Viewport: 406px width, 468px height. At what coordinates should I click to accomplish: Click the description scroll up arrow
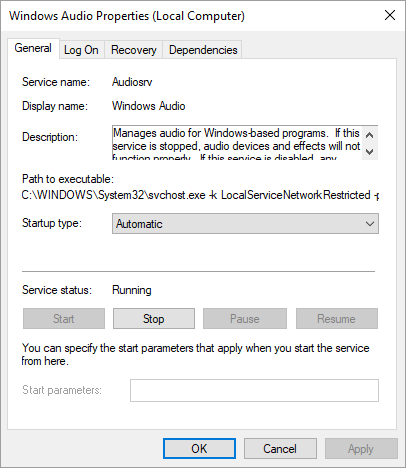click(369, 135)
